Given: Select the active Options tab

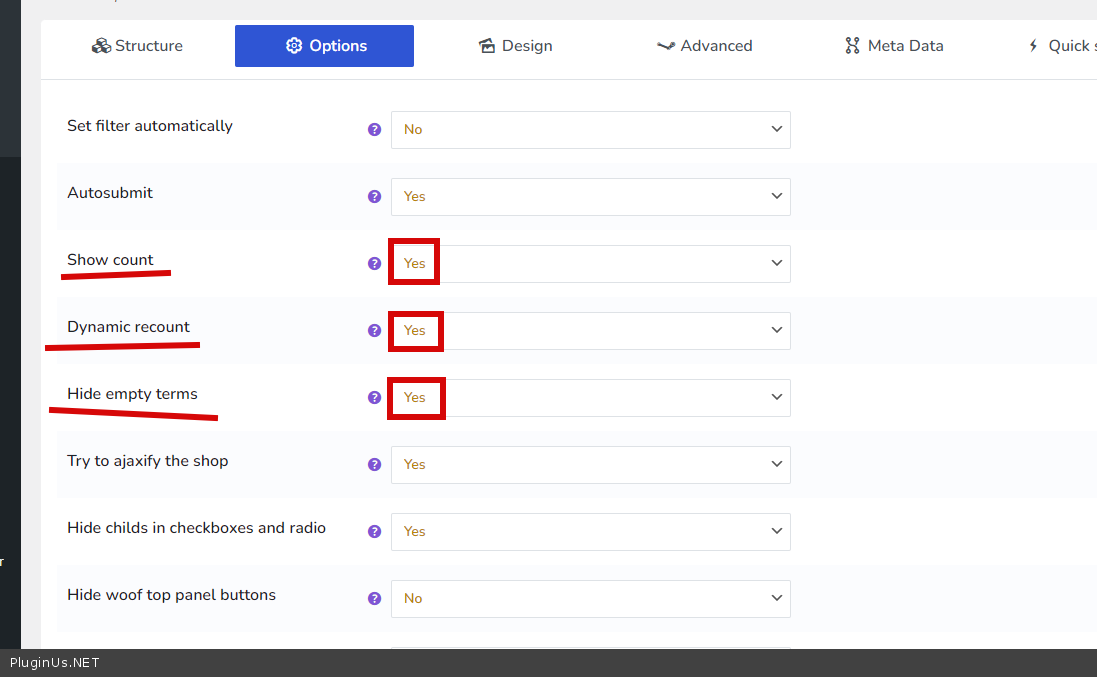Looking at the screenshot, I should [x=324, y=46].
